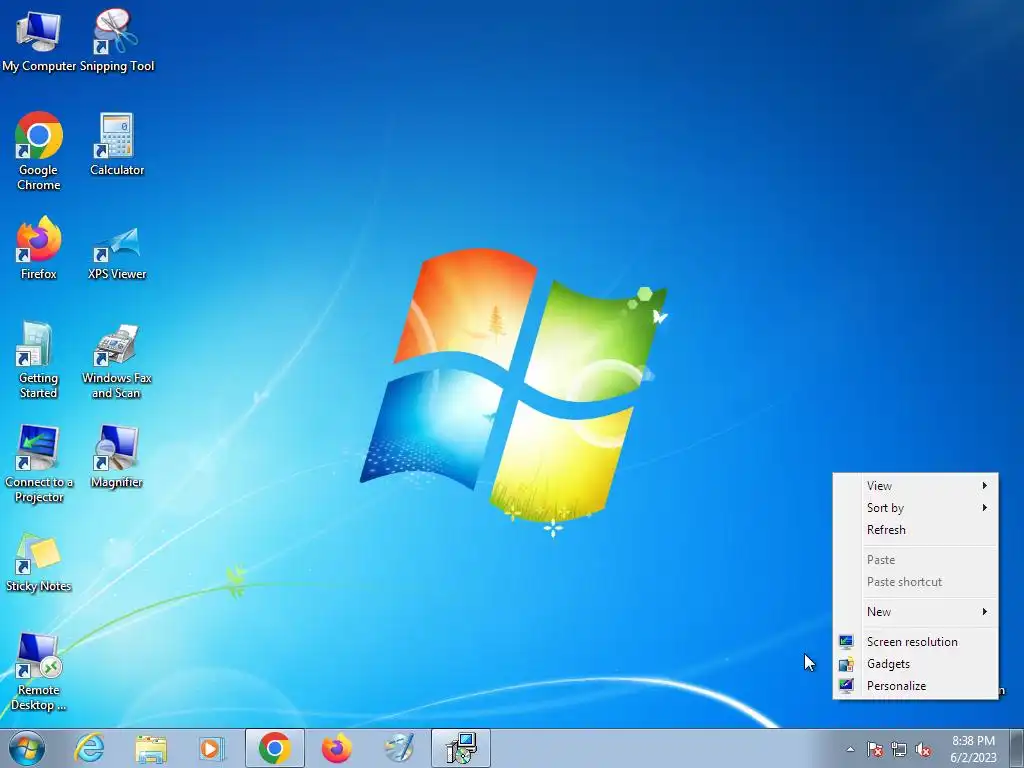Click the Personalize menu icon
This screenshot has height=768, width=1024.
846,686
